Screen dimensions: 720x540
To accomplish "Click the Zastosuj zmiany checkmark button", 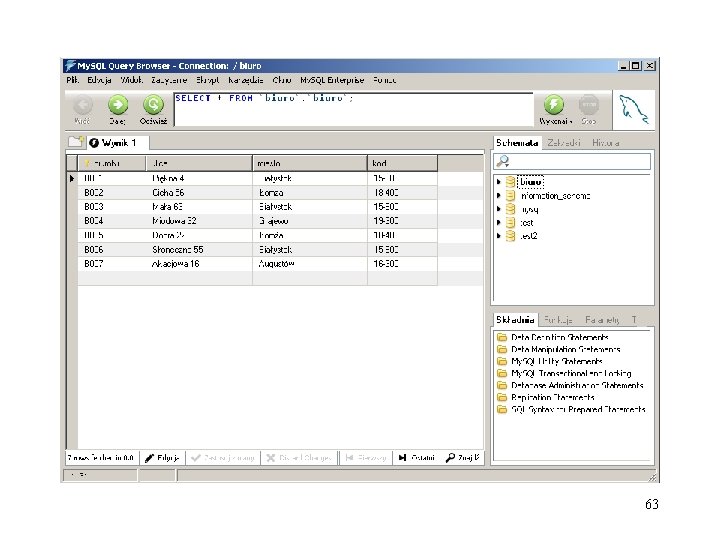I will click(222, 458).
